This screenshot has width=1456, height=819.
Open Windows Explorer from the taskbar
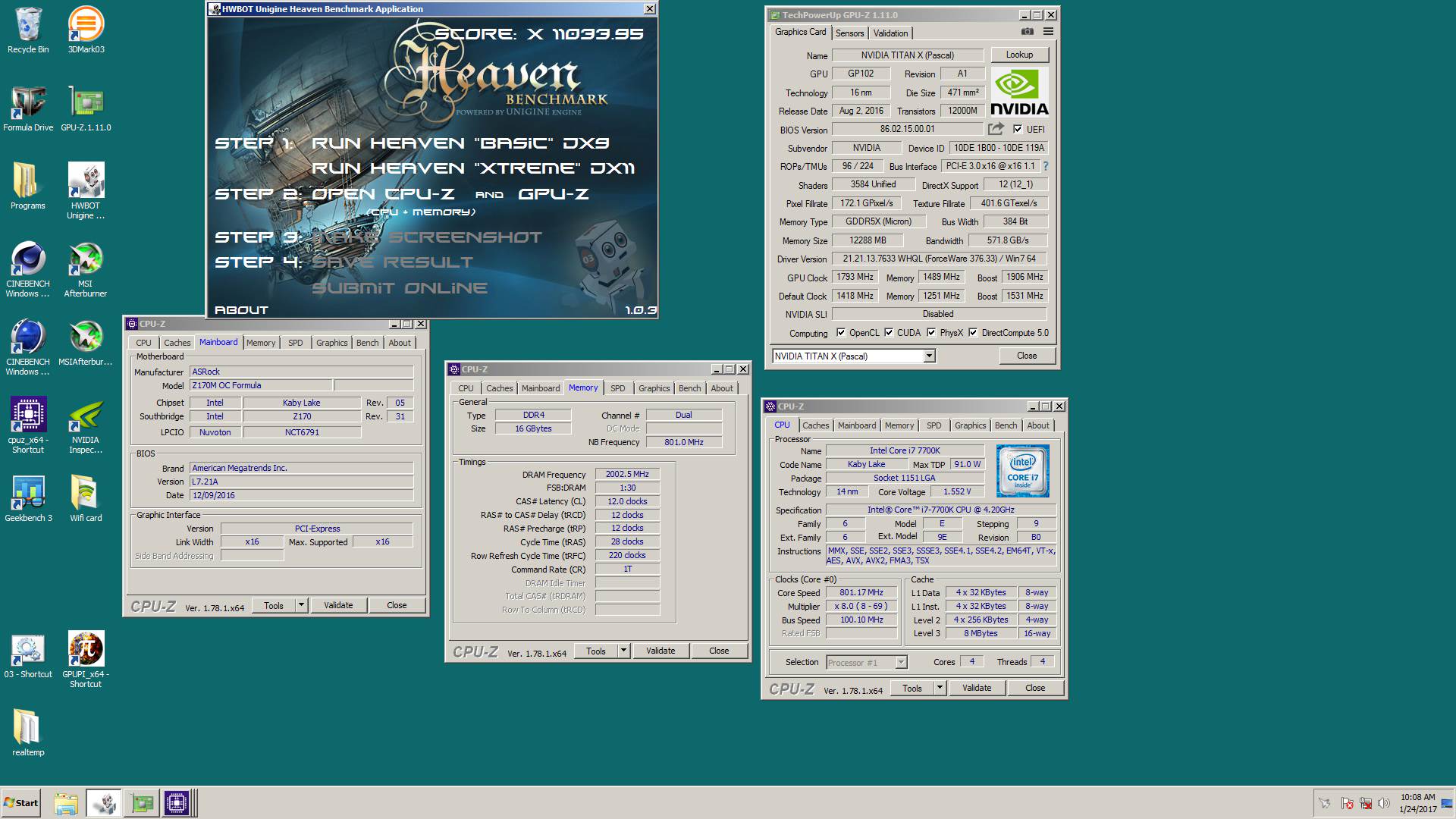pos(66,803)
